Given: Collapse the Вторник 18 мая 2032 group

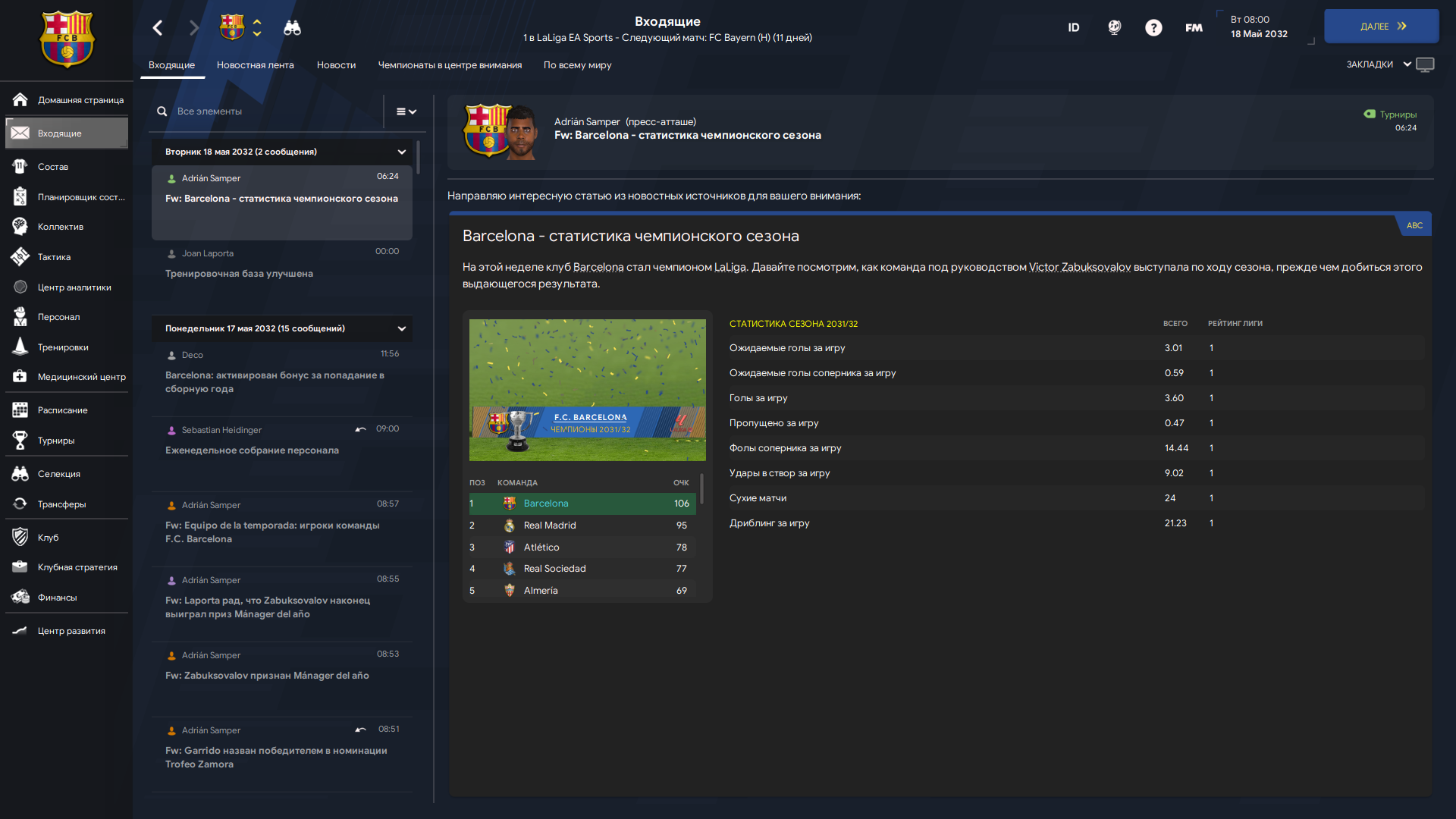Looking at the screenshot, I should click(x=402, y=152).
